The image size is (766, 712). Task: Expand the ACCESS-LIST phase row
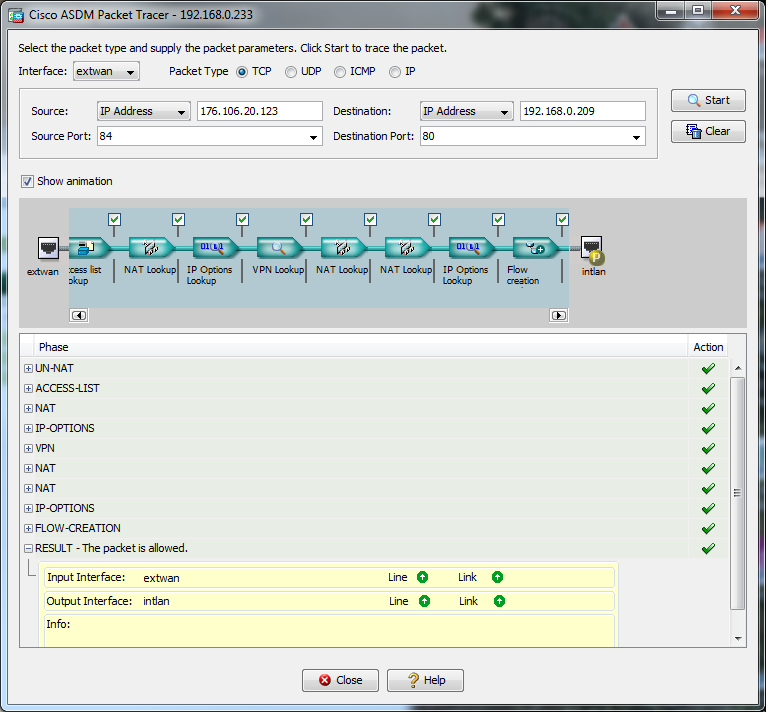tap(28, 388)
